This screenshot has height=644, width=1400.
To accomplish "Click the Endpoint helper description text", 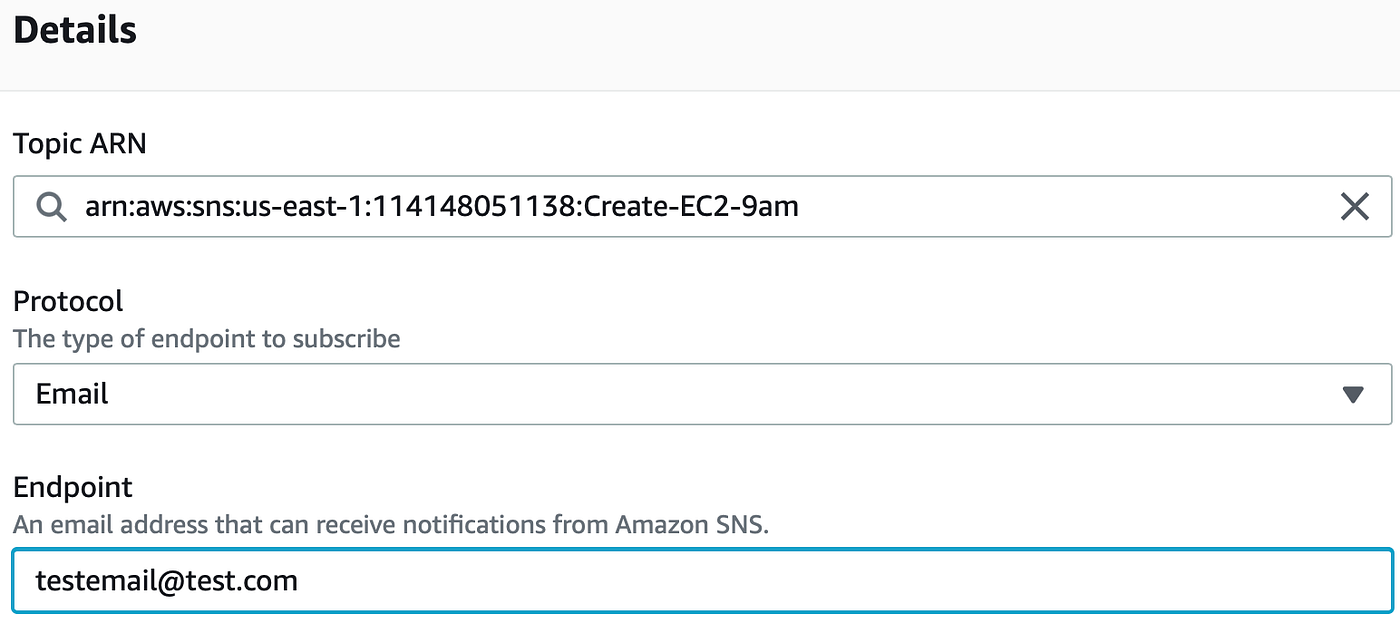I will [x=390, y=524].
